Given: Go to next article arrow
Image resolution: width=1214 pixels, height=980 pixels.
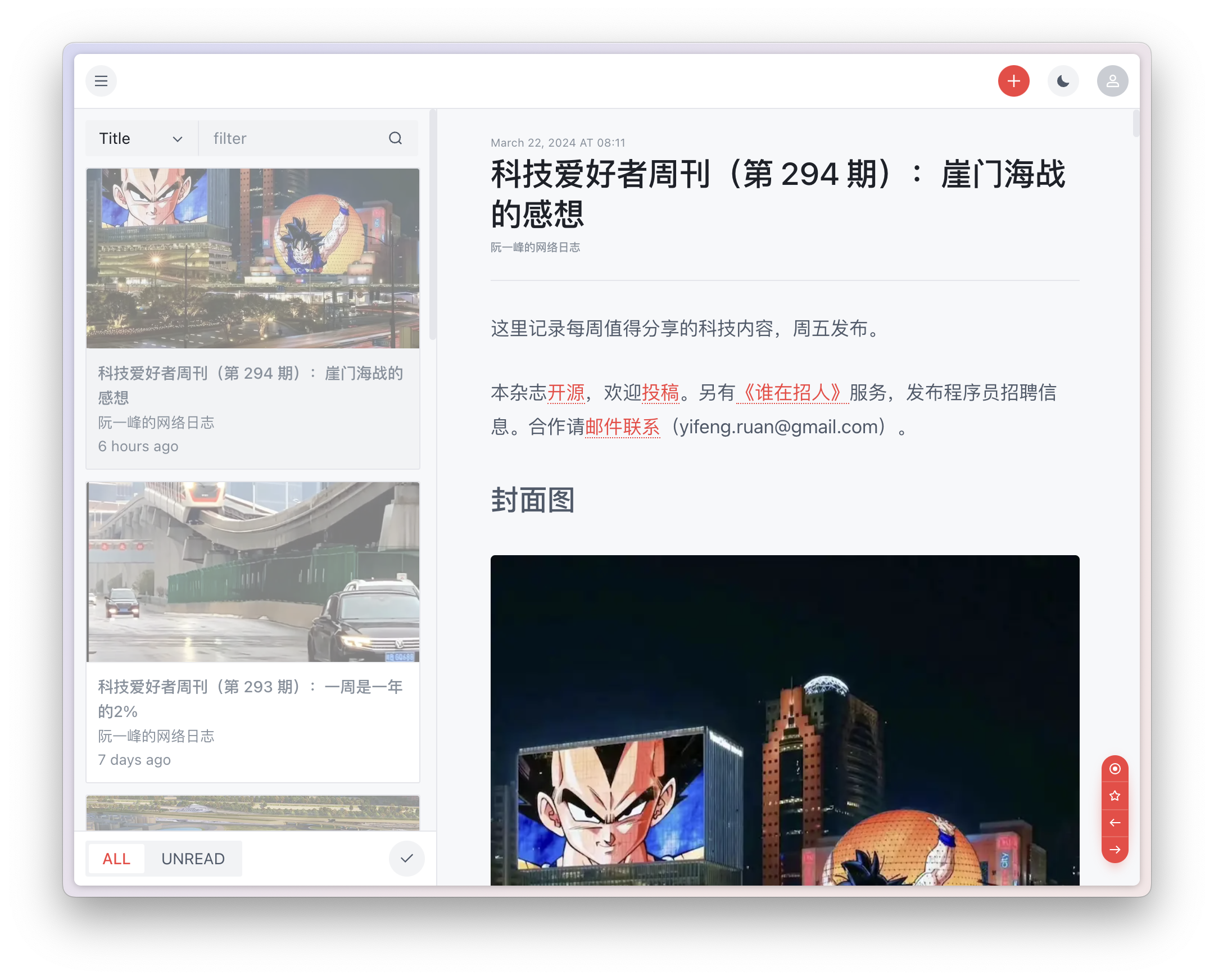Looking at the screenshot, I should [1115, 850].
